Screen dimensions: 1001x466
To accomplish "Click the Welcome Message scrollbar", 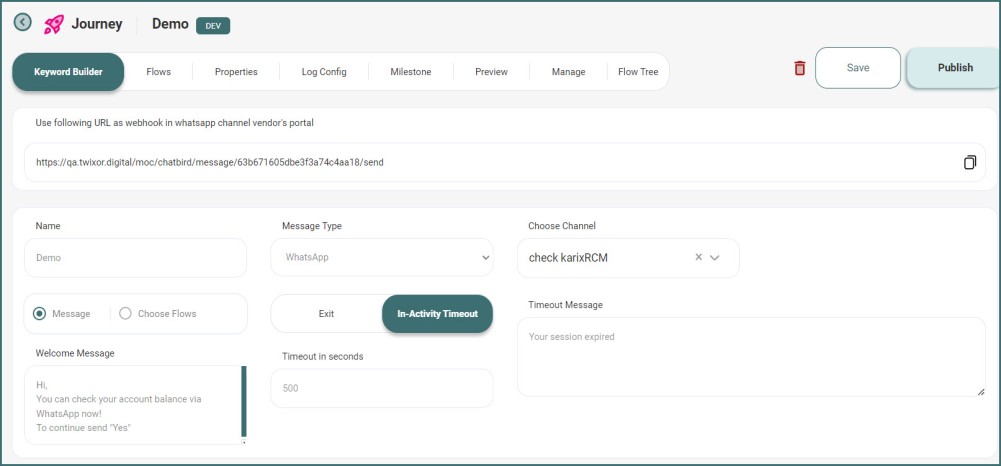I will click(x=243, y=401).
